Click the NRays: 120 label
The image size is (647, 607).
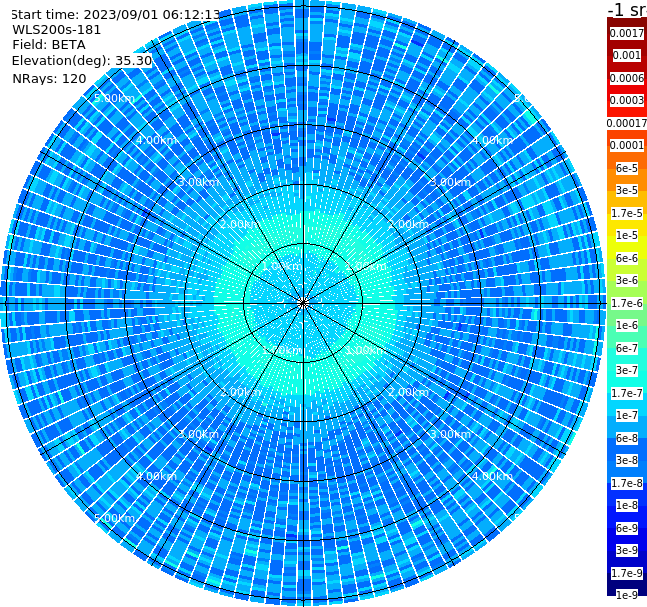49,78
